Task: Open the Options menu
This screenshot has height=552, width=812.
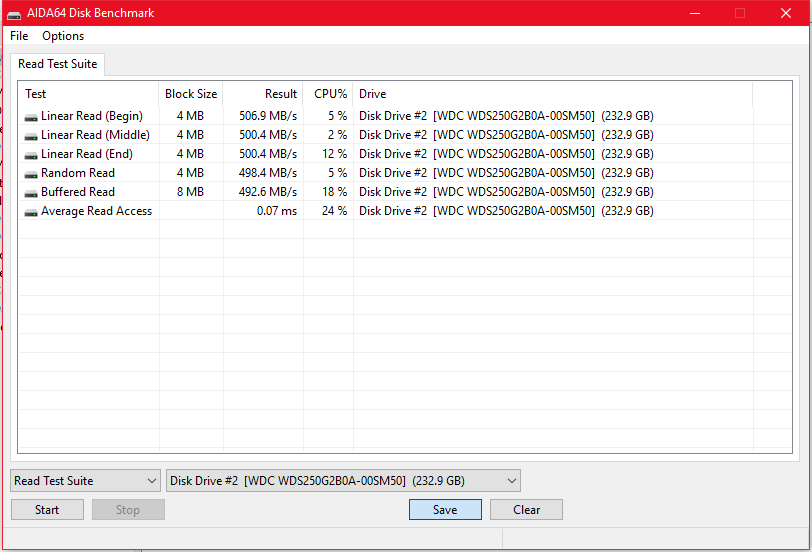Action: tap(63, 36)
